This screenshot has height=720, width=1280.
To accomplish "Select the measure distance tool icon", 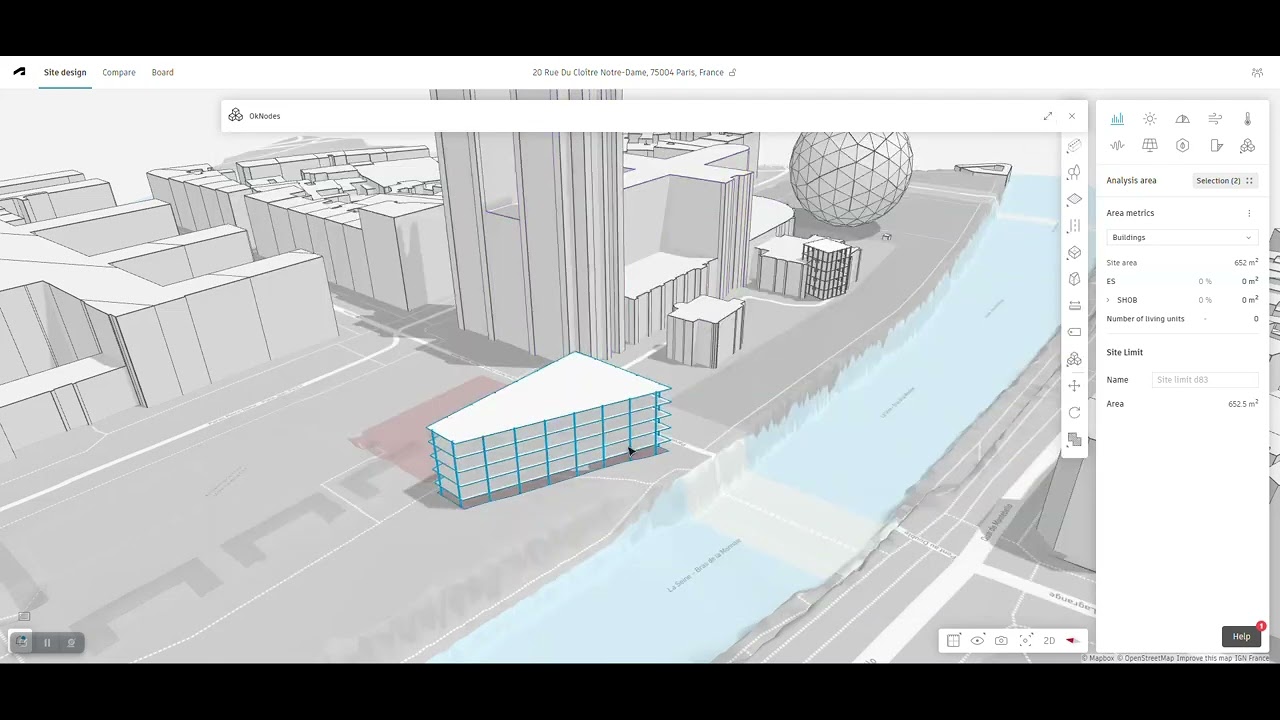I will [1074, 306].
